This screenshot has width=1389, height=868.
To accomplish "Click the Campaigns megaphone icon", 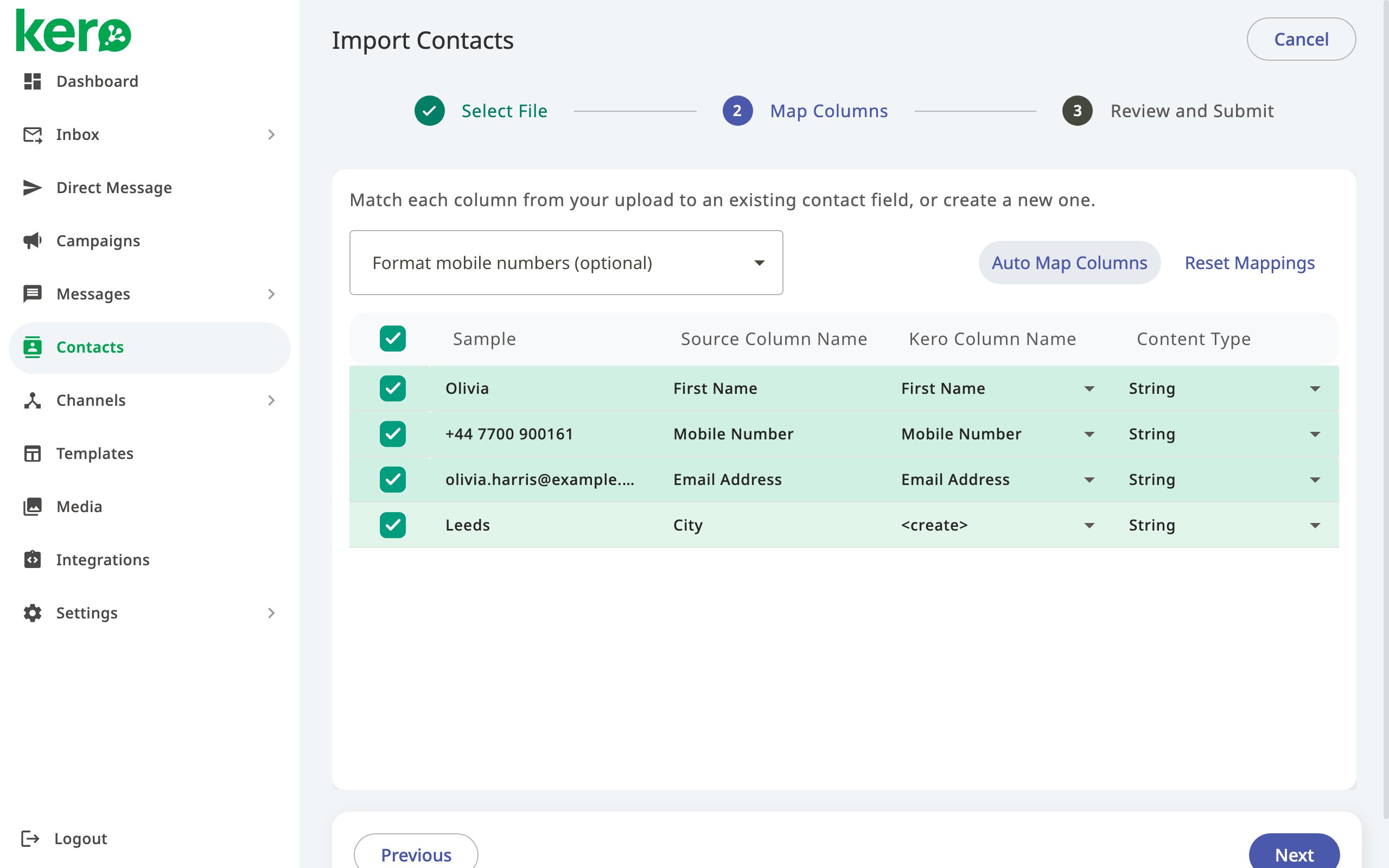I will point(32,240).
